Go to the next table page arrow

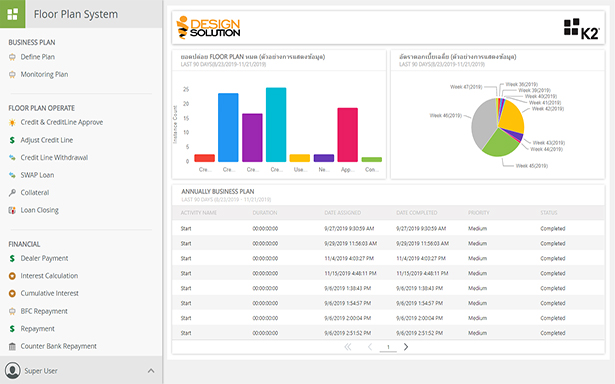(406, 347)
